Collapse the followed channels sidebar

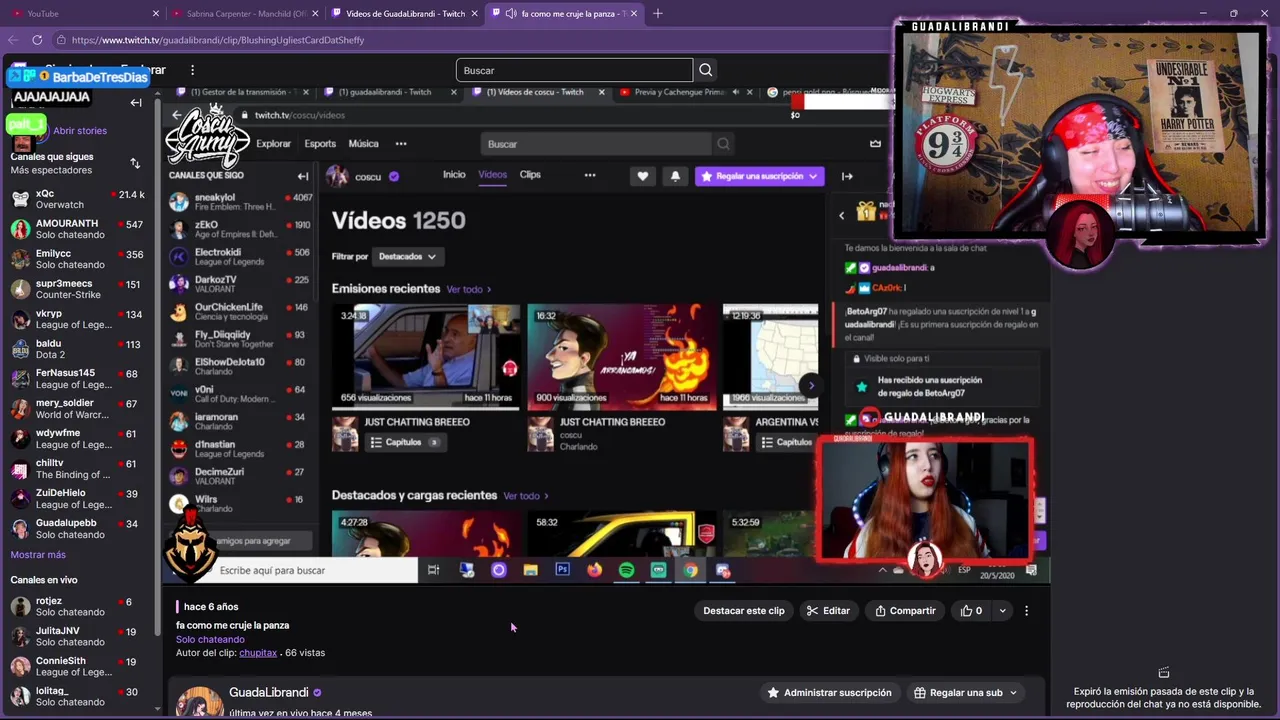136,102
